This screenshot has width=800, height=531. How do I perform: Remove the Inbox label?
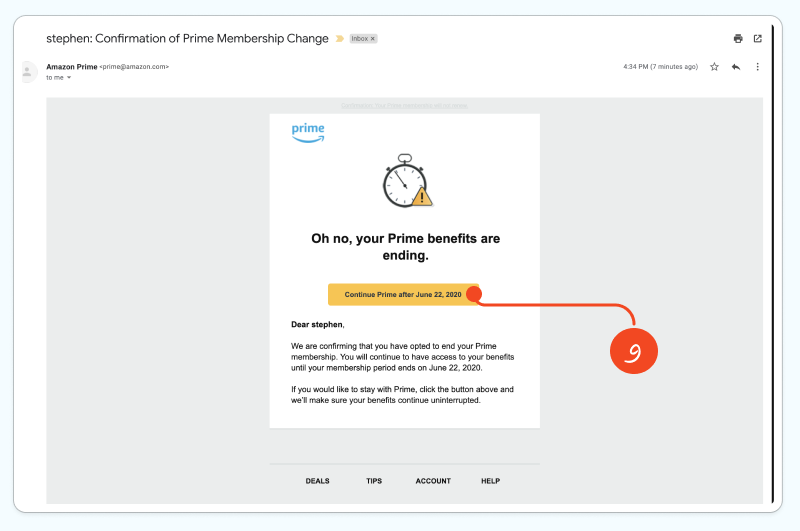[372, 39]
